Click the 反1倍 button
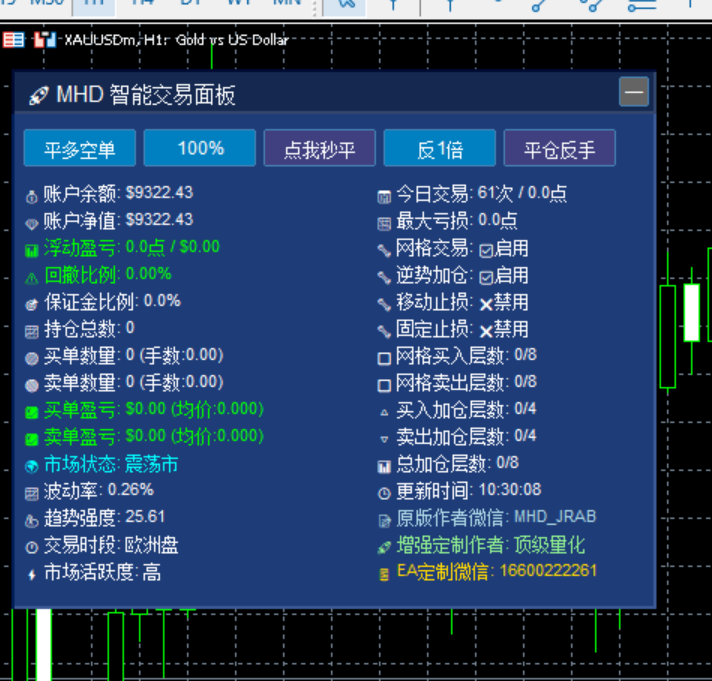This screenshot has width=712, height=681. (440, 148)
